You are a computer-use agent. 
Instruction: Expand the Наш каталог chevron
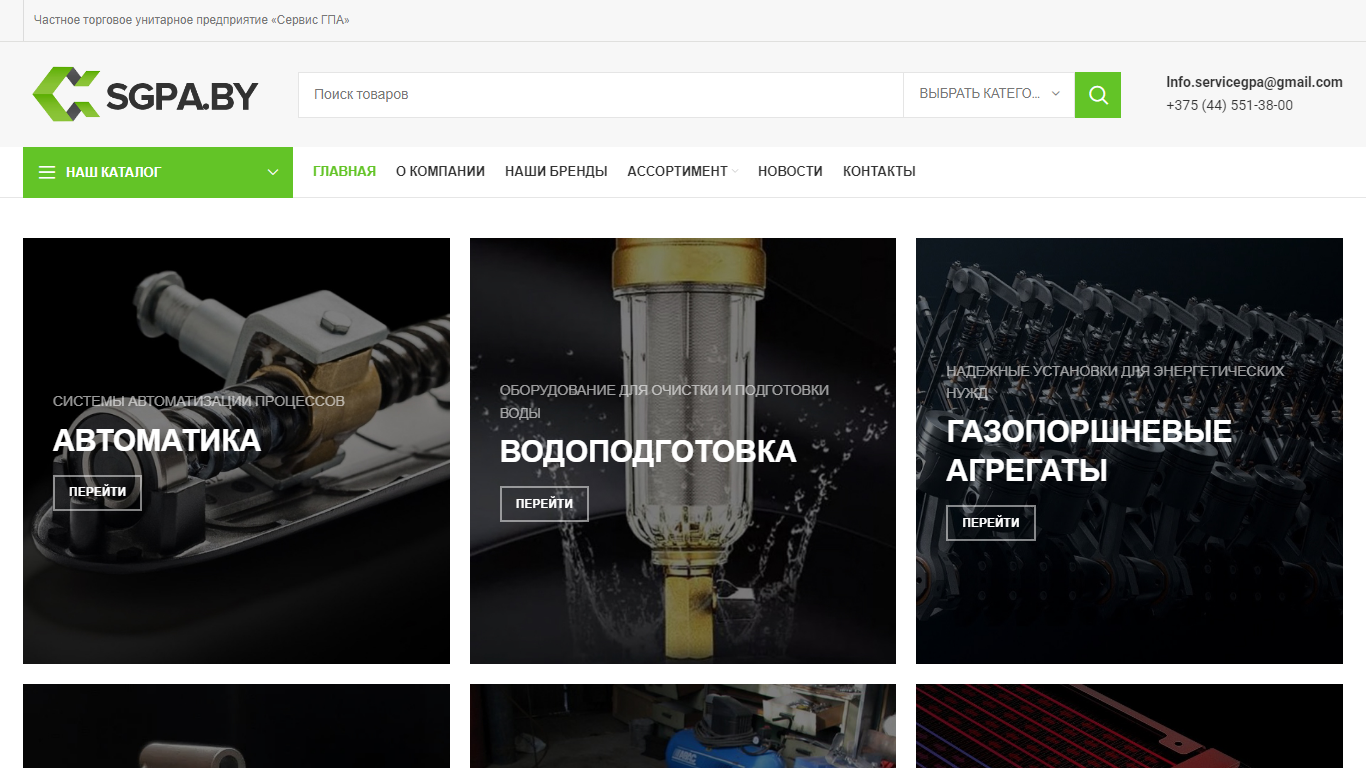[x=273, y=172]
